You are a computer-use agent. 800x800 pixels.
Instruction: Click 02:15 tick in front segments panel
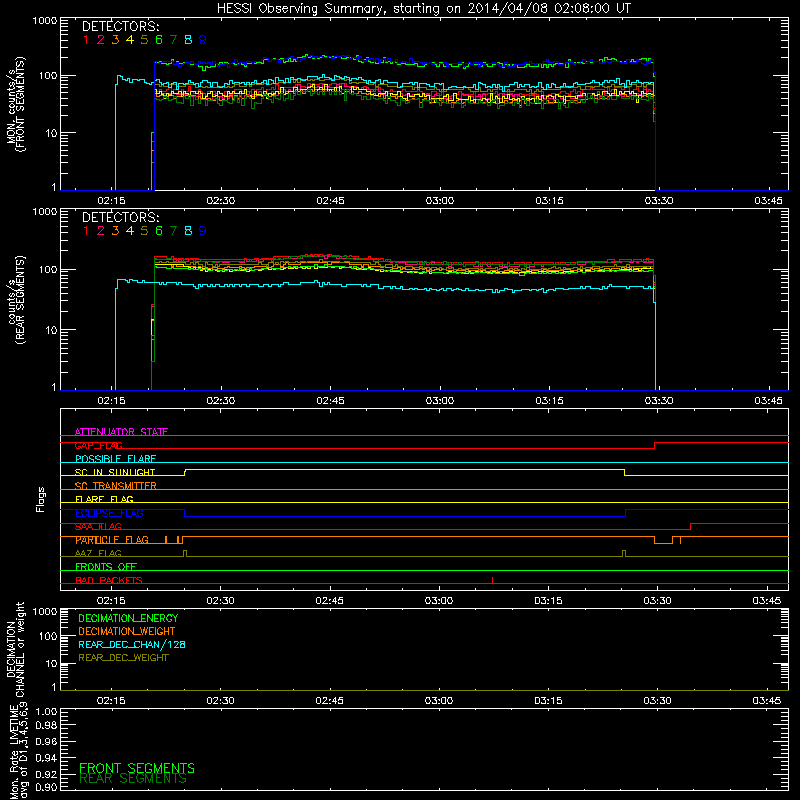pos(111,201)
